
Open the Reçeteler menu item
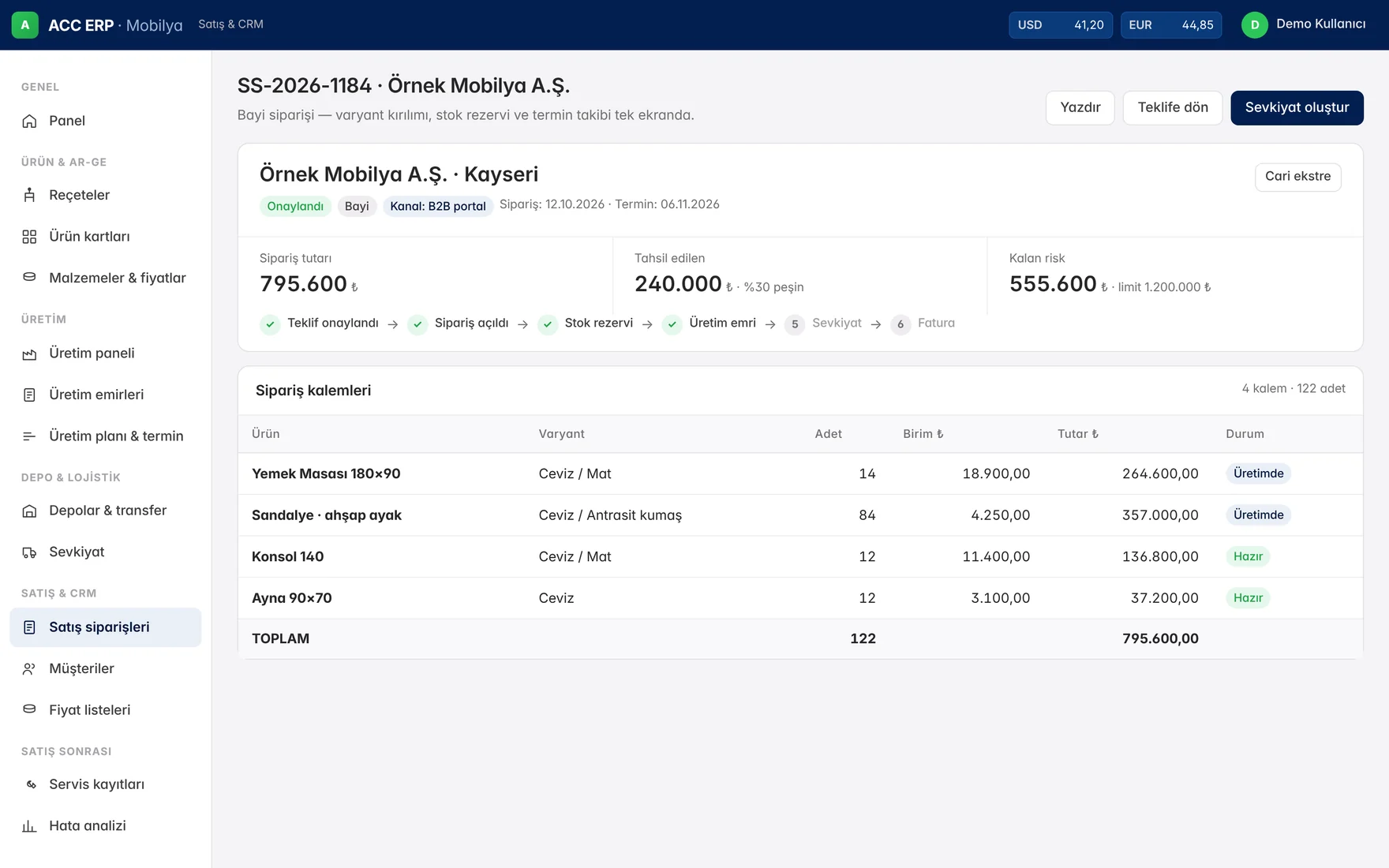click(x=106, y=195)
